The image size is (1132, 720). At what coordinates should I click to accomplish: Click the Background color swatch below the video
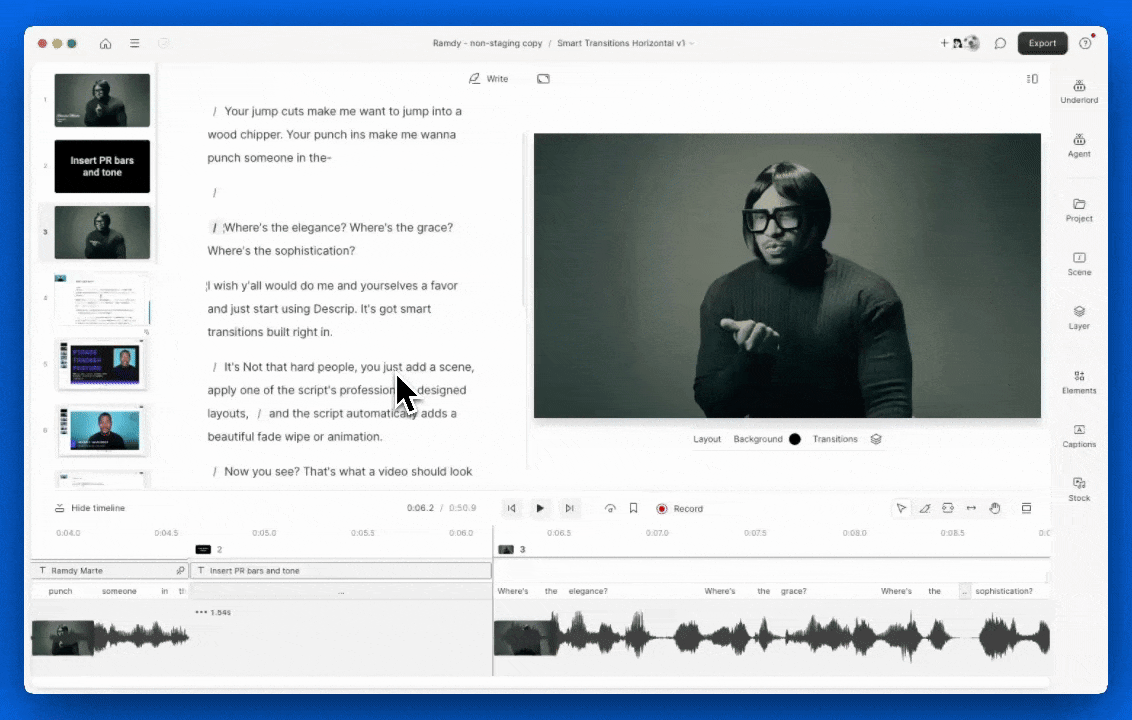coord(795,439)
